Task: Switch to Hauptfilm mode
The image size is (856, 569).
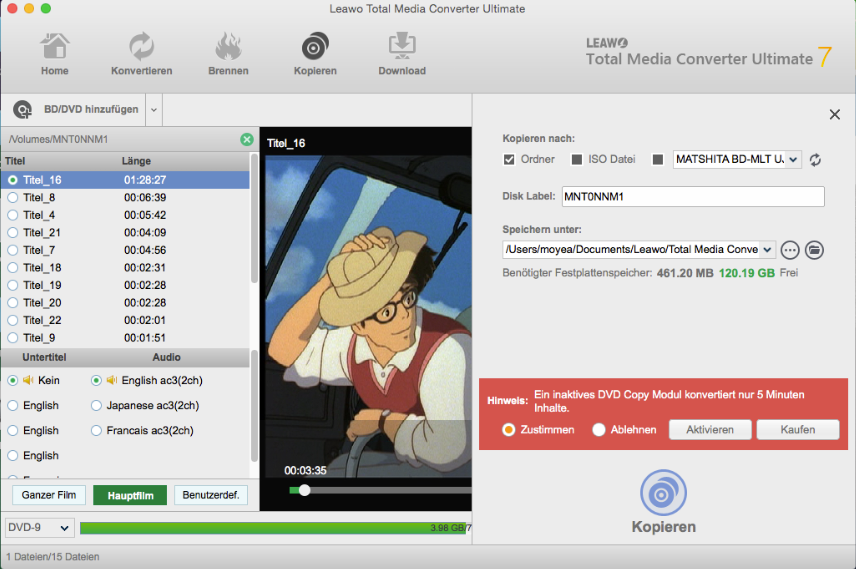Action: [x=130, y=495]
